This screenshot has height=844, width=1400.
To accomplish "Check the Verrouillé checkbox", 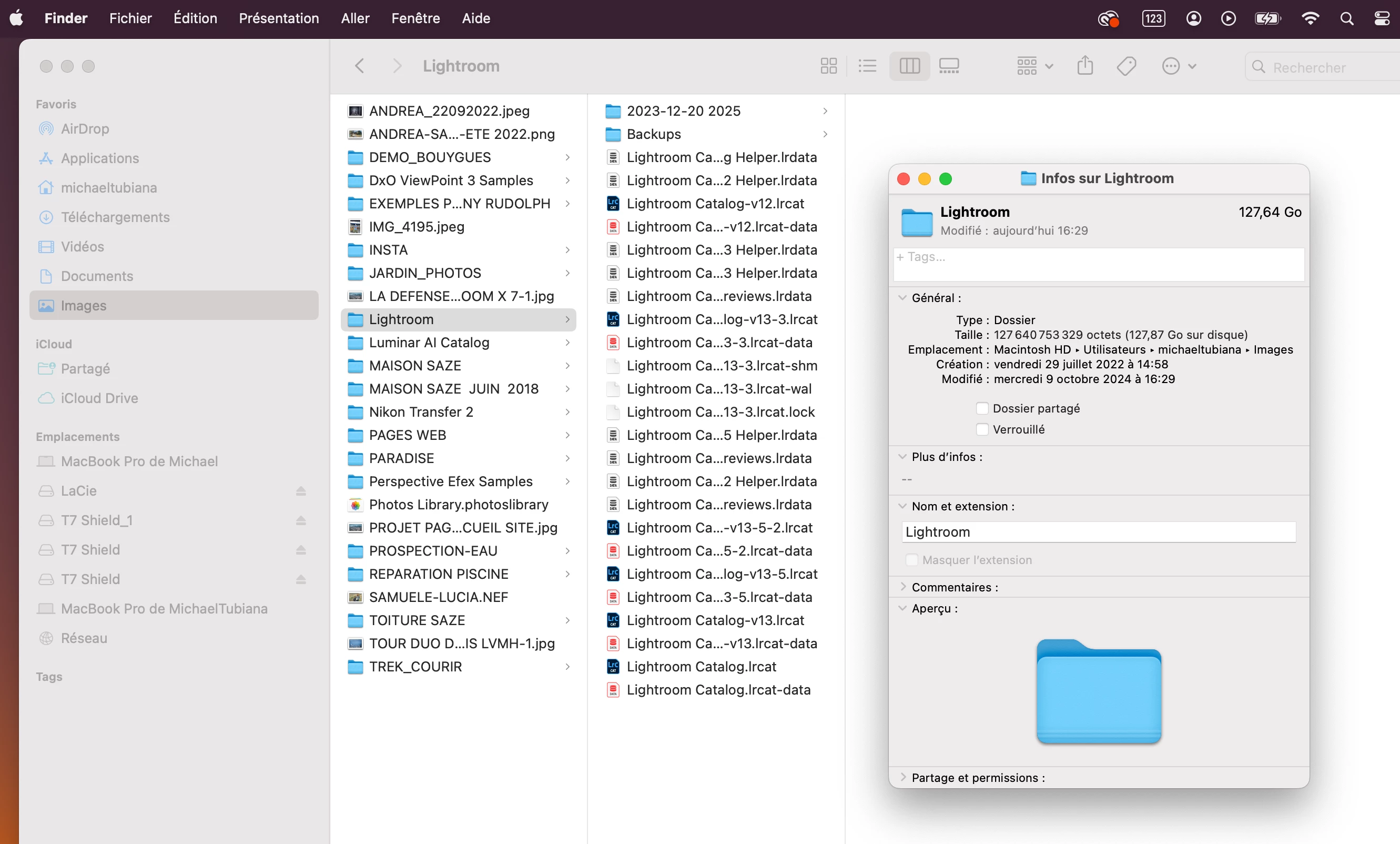I will click(982, 429).
